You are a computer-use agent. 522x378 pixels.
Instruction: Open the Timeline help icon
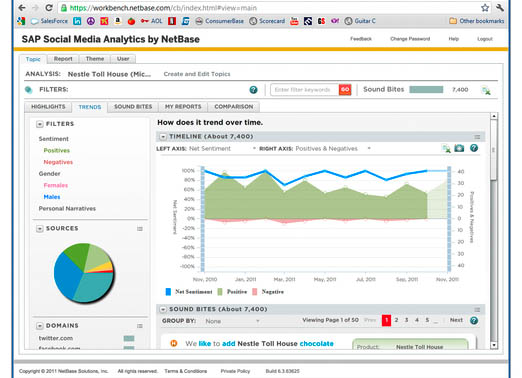click(474, 148)
